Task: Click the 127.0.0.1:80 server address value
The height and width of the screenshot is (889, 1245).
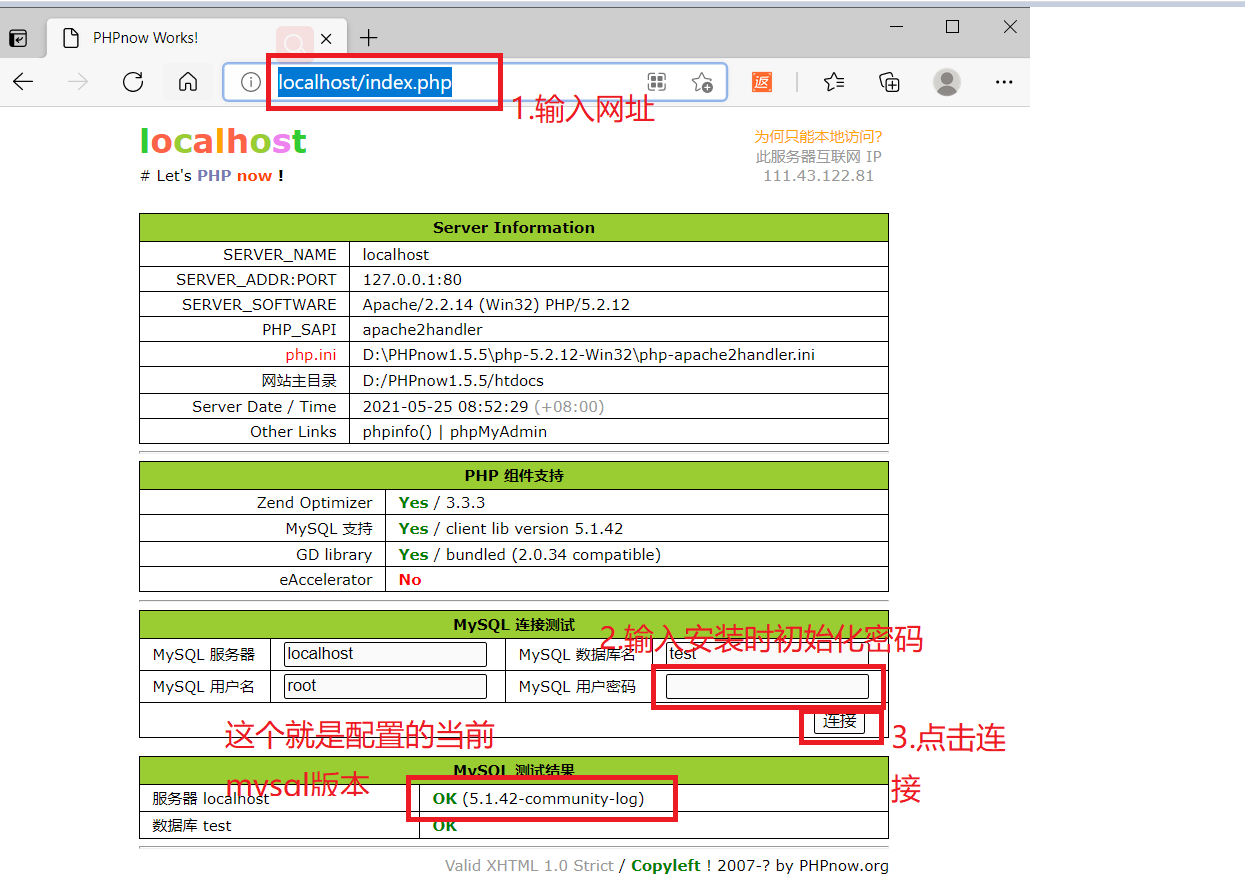Action: (412, 279)
